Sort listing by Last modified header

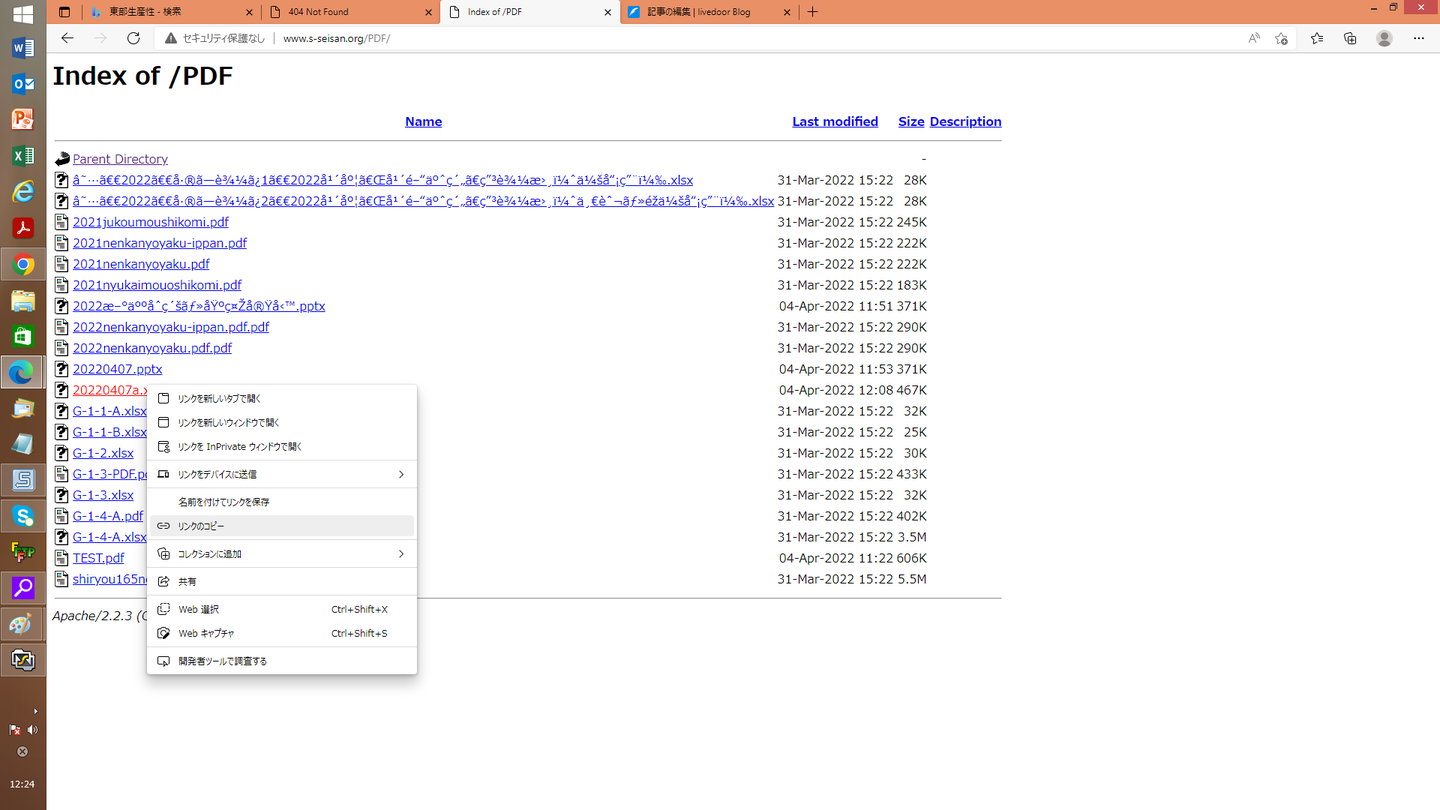click(834, 122)
